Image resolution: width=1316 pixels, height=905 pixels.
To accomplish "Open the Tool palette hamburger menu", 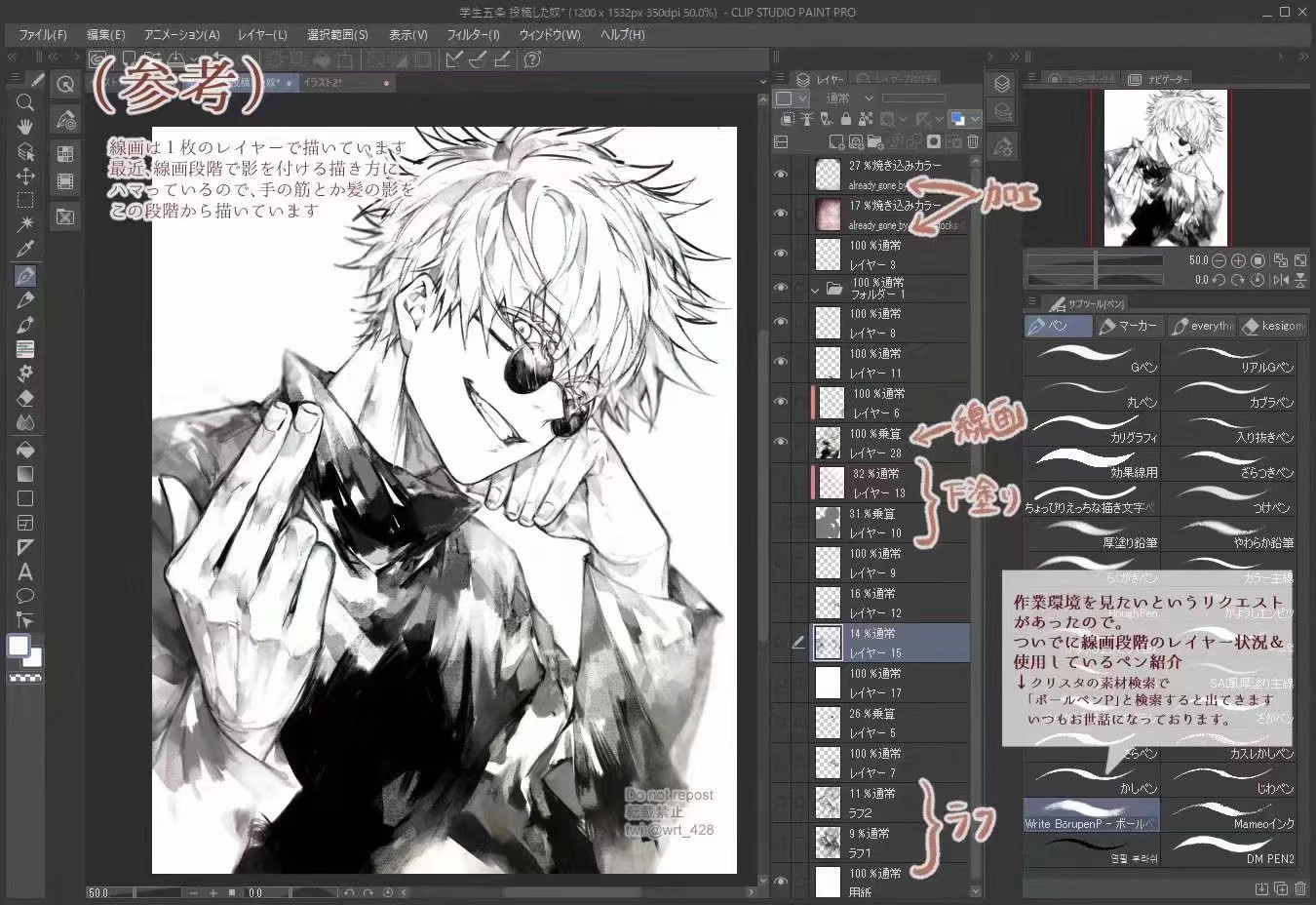I will (14, 78).
